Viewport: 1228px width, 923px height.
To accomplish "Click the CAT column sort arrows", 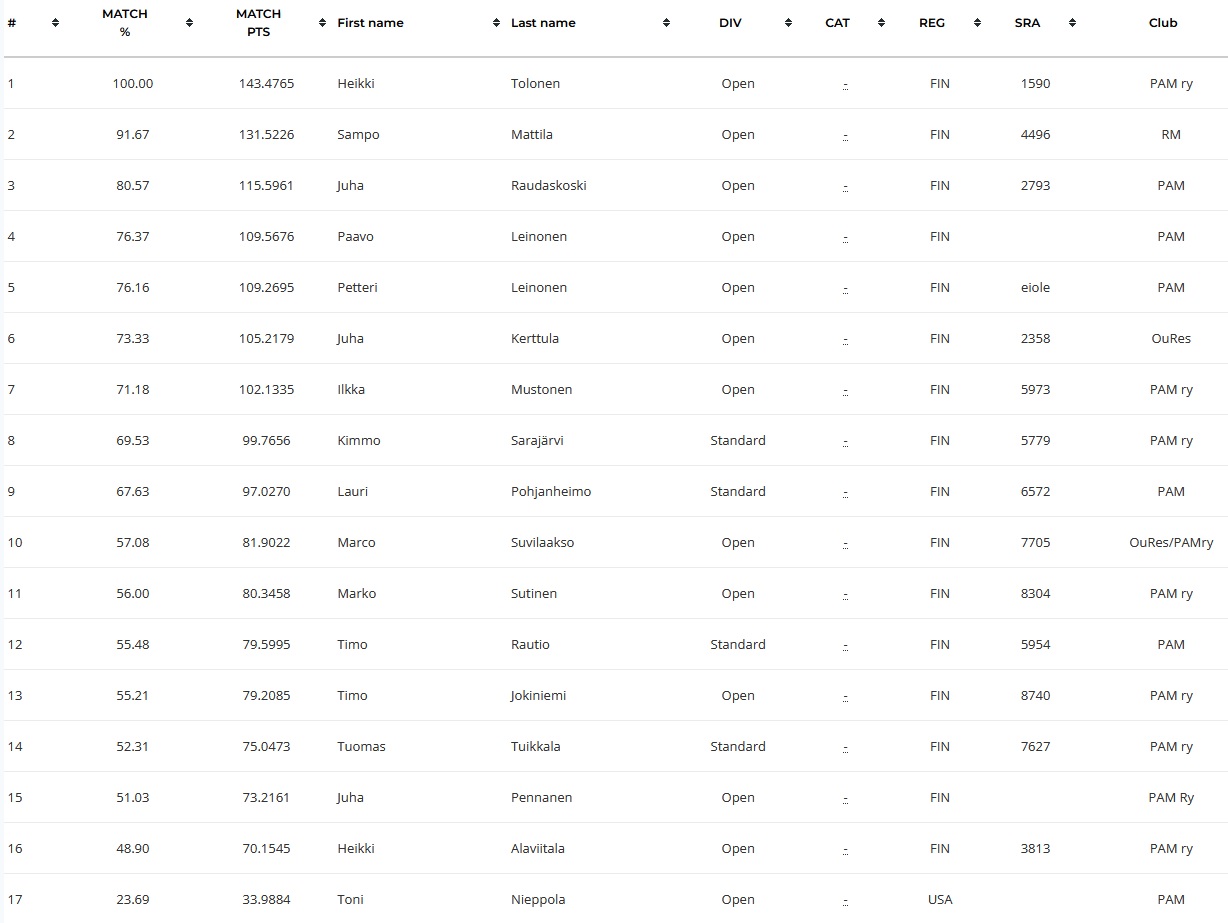I will click(881, 23).
